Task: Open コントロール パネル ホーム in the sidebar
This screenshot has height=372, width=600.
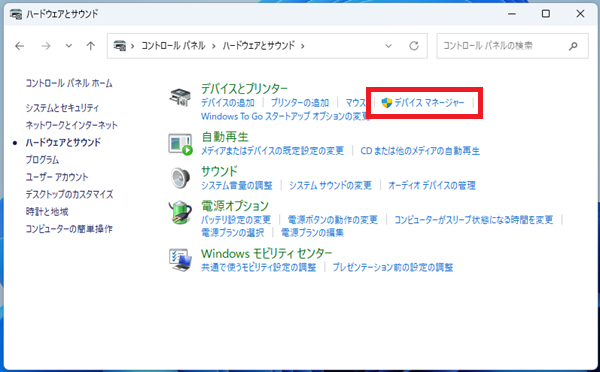Action: click(x=69, y=83)
